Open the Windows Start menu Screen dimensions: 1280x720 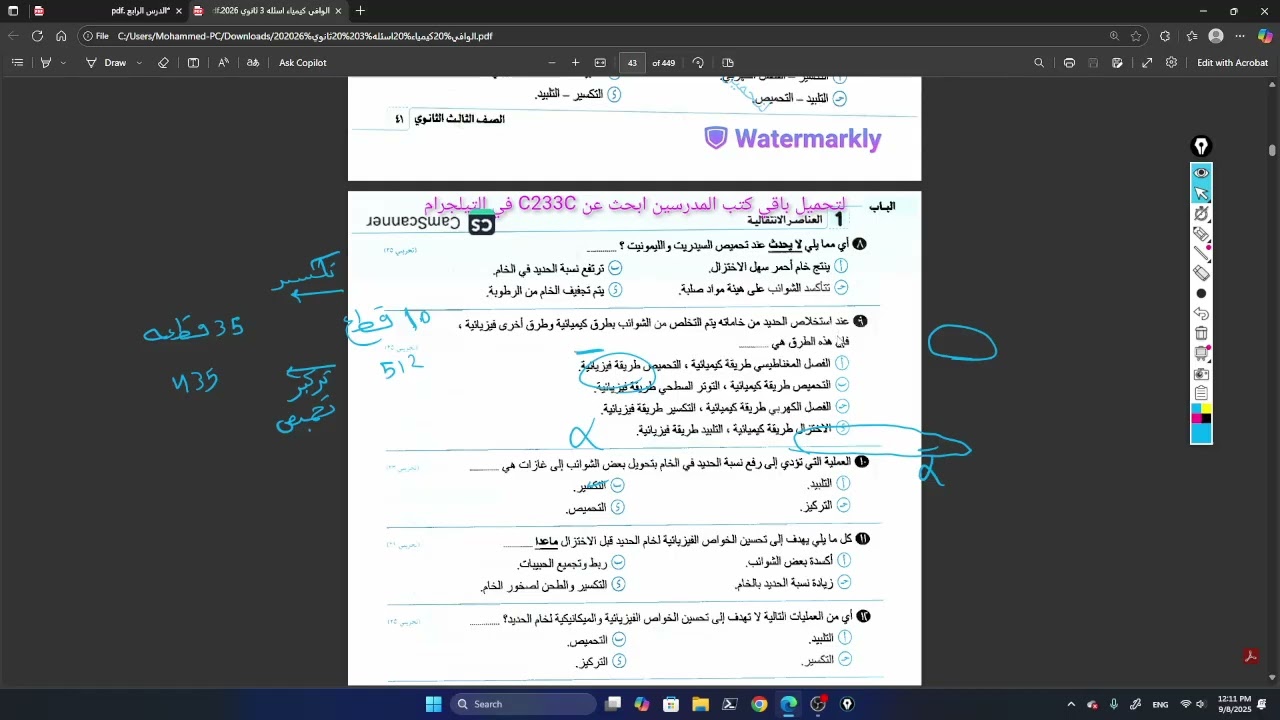tap(433, 704)
